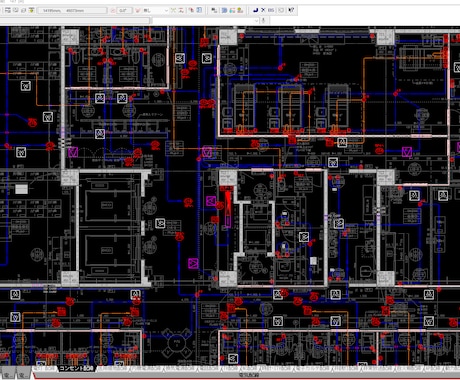Click the yellow and green toolbar icon

coord(240,10)
